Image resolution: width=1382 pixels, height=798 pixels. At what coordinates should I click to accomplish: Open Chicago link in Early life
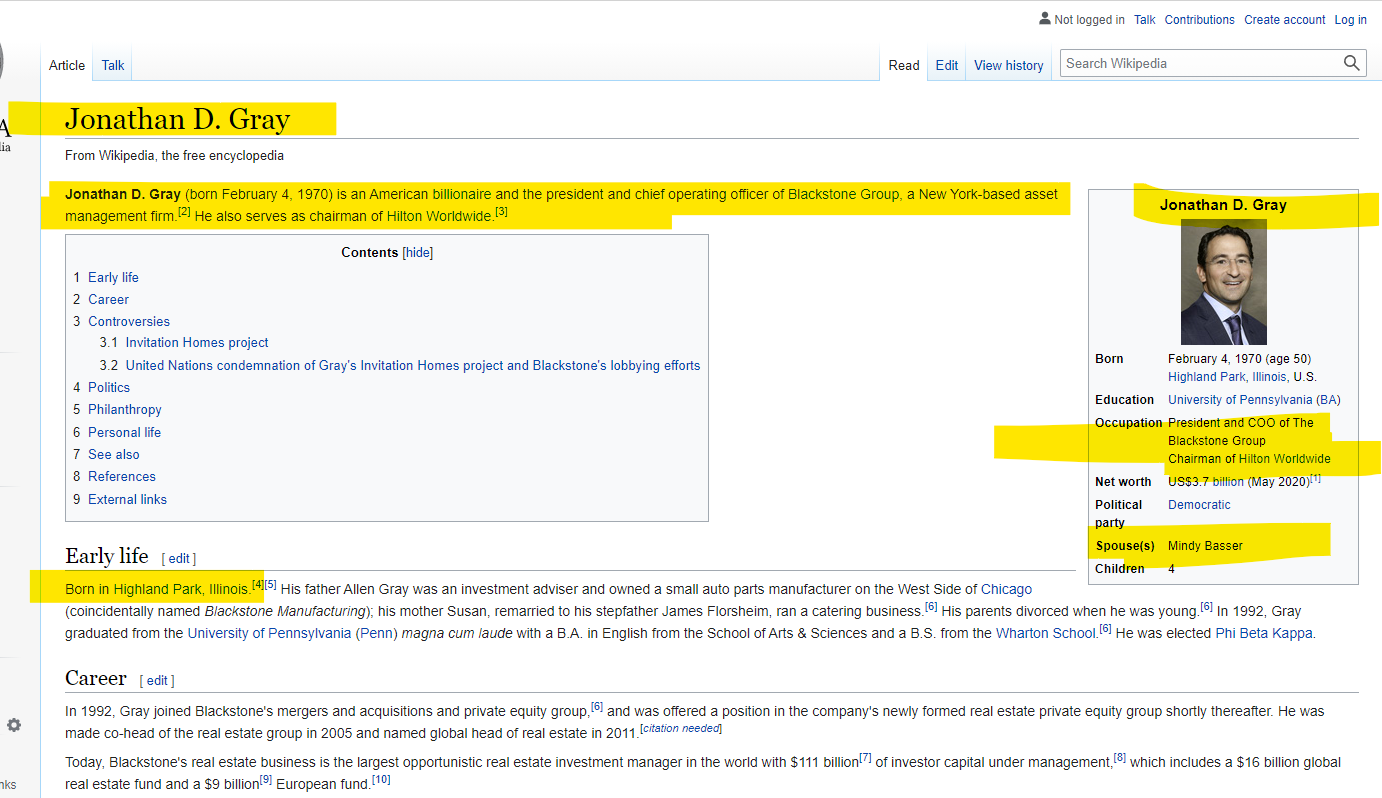(1006, 589)
